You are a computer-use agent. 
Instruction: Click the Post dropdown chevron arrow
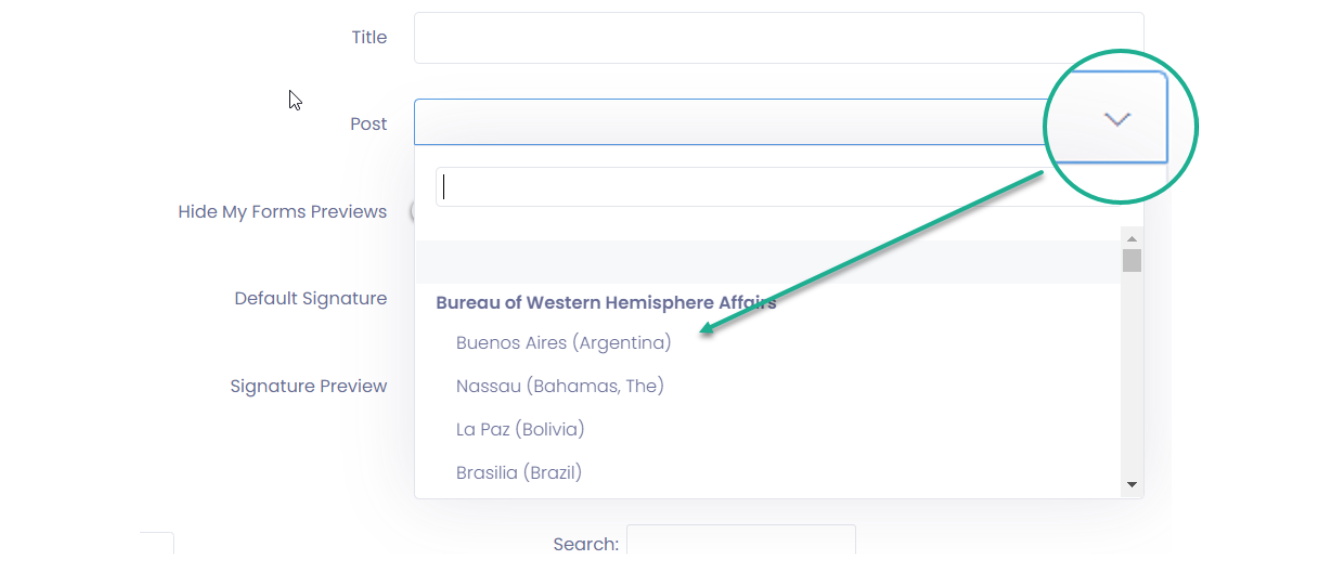(1116, 119)
